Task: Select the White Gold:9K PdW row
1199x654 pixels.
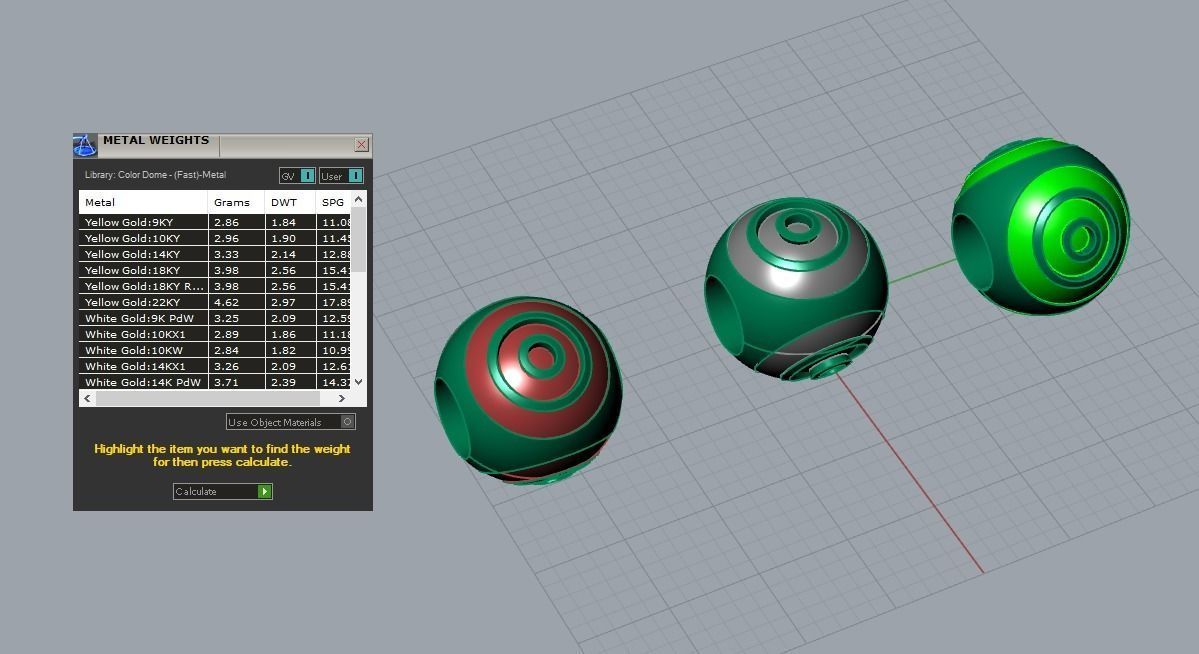Action: tap(215, 319)
